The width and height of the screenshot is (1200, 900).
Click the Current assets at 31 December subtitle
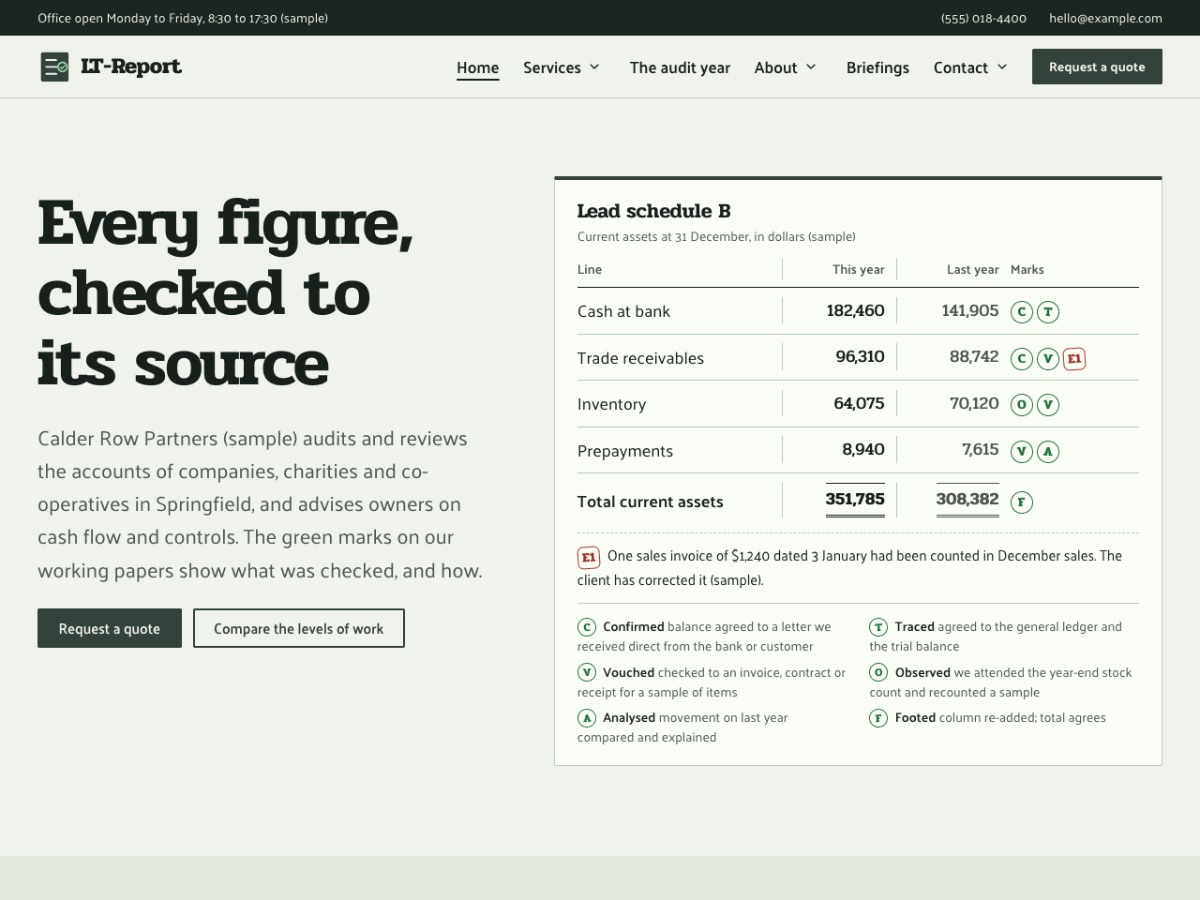click(716, 237)
